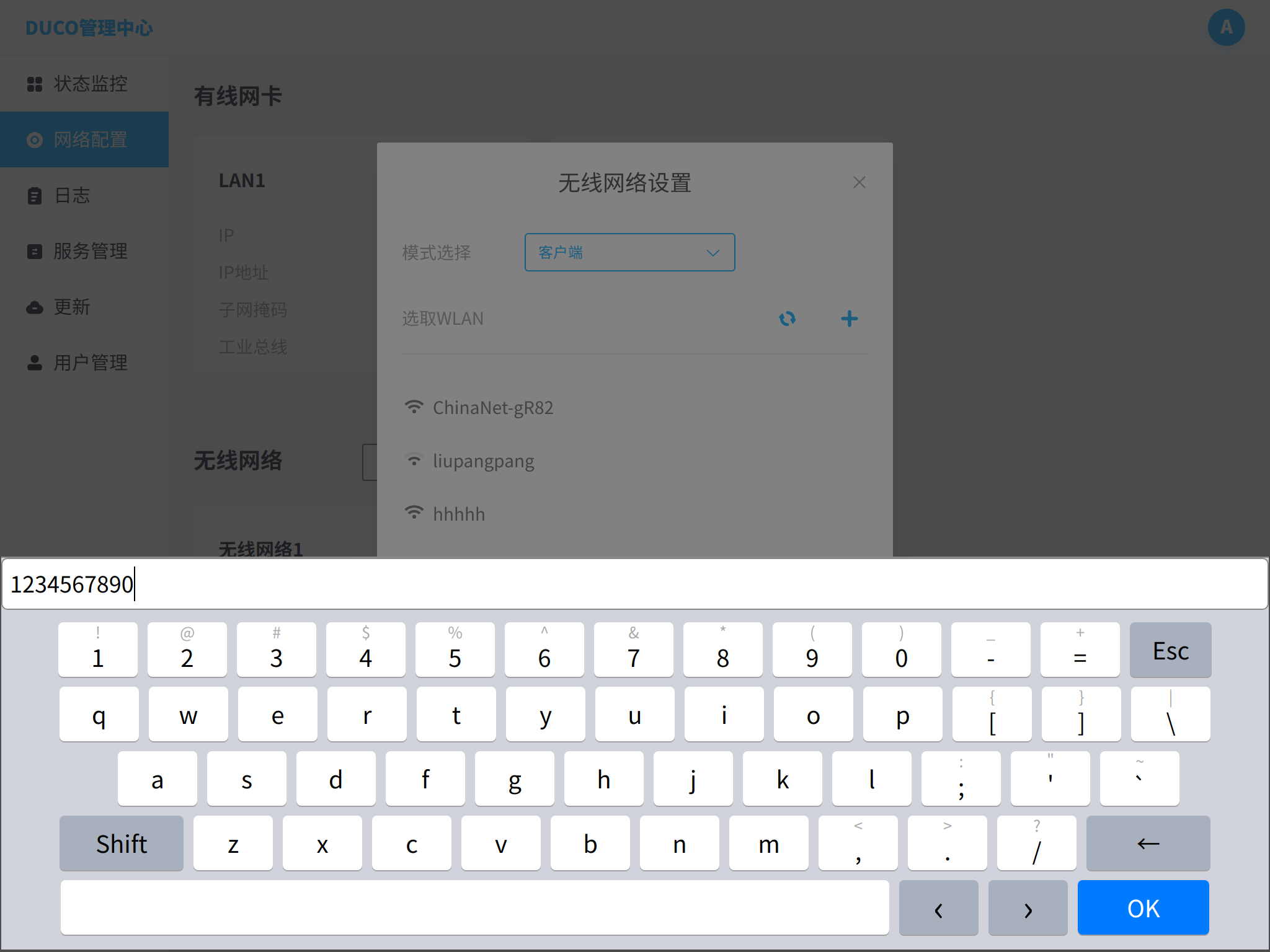Click the refresh WLAN list icon
This screenshot has width=1270, height=952.
click(x=787, y=319)
